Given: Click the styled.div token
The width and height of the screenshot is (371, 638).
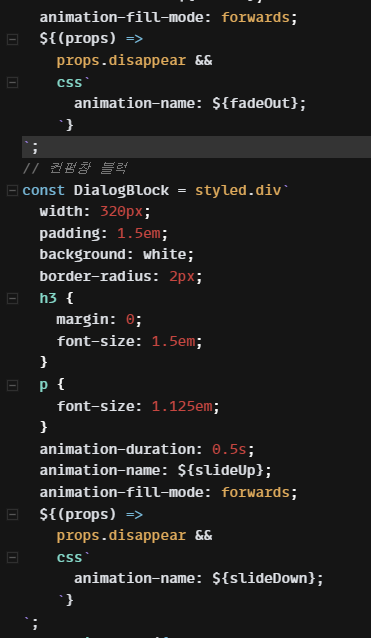Looking at the screenshot, I should click(238, 190).
